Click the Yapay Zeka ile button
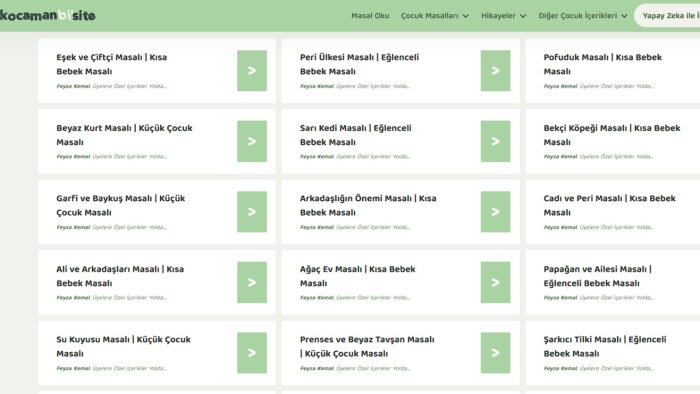Image resolution: width=700 pixels, height=394 pixels. [x=668, y=16]
